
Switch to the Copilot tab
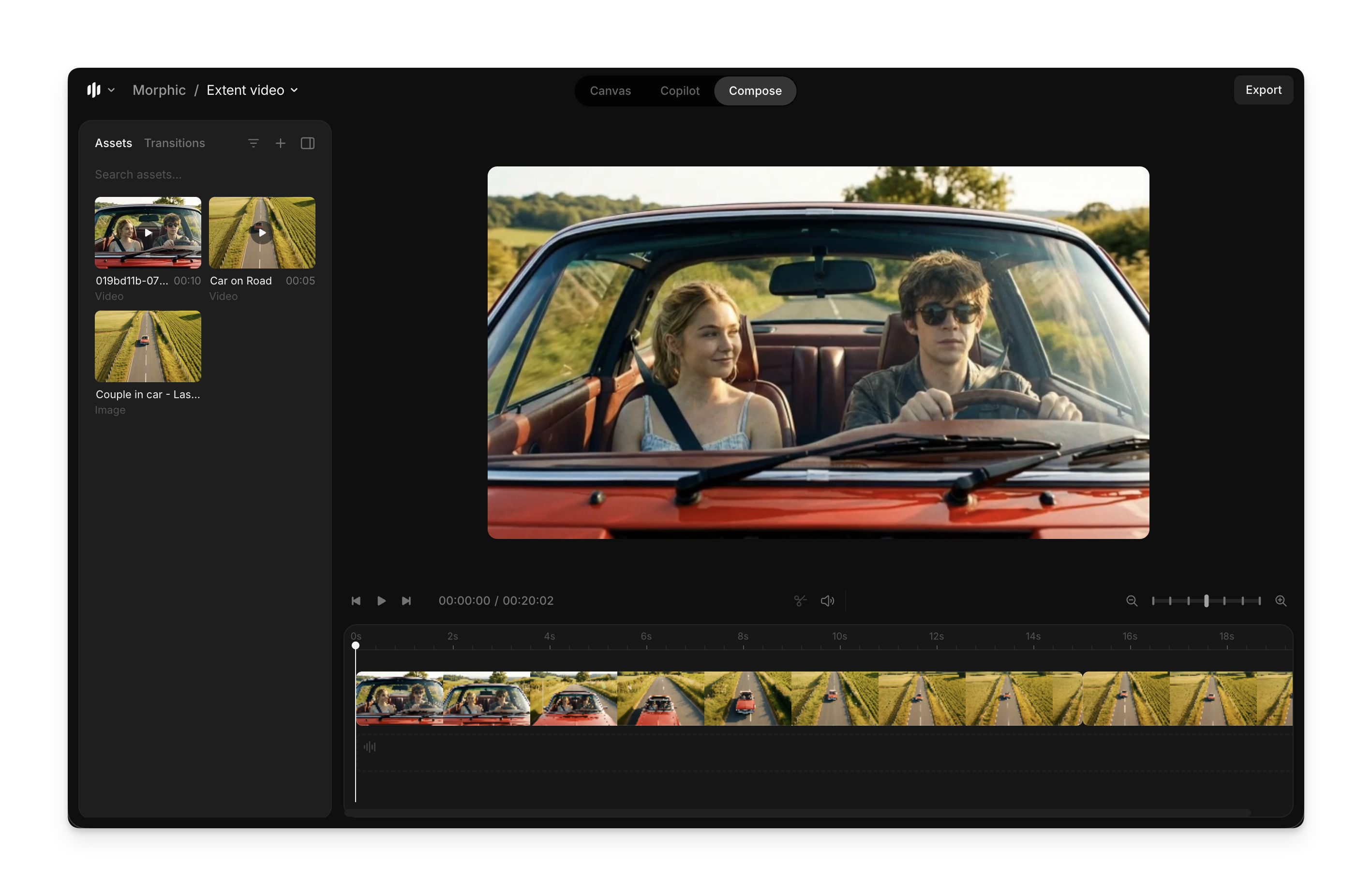679,91
